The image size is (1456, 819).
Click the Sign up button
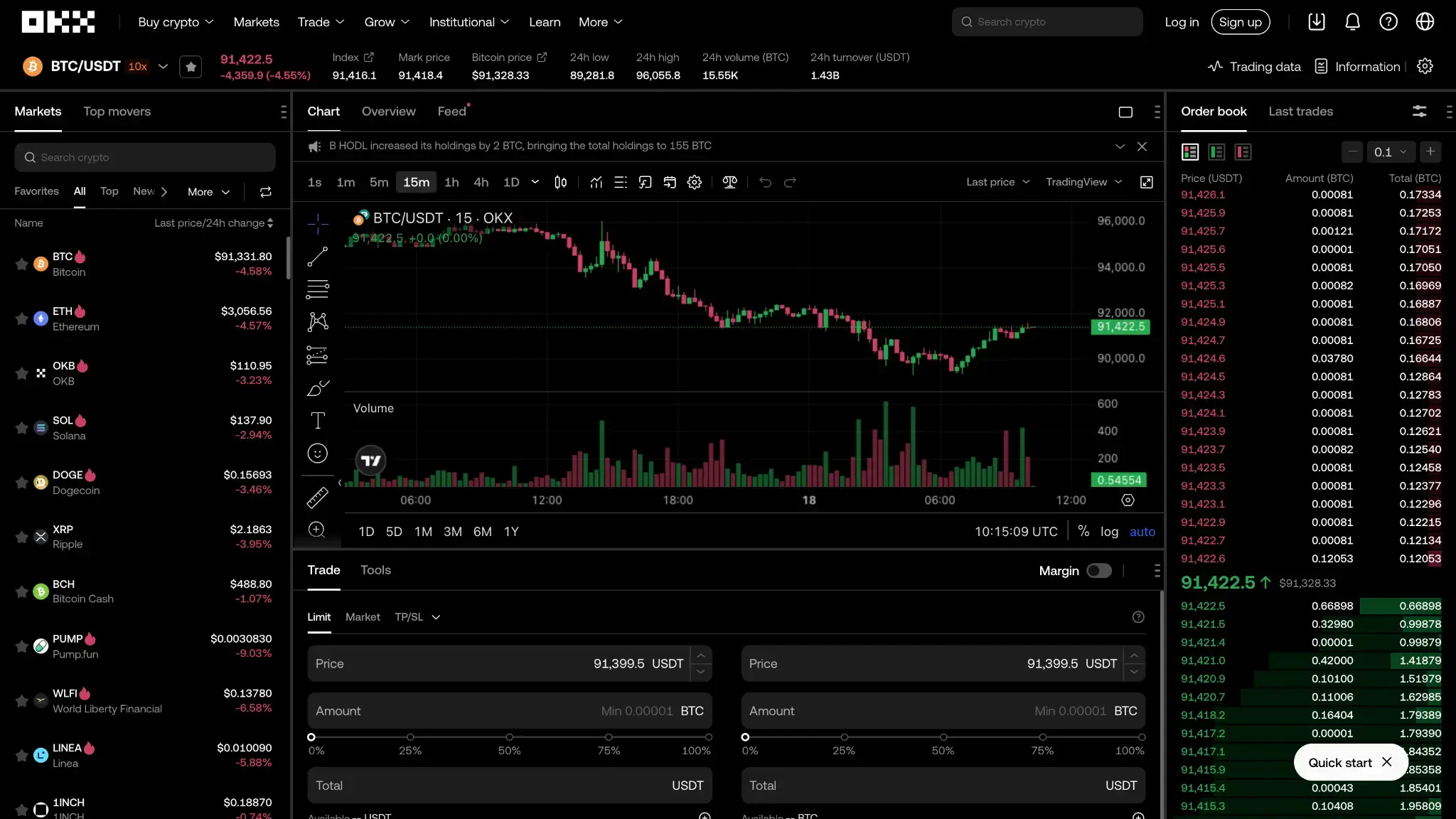(x=1239, y=21)
